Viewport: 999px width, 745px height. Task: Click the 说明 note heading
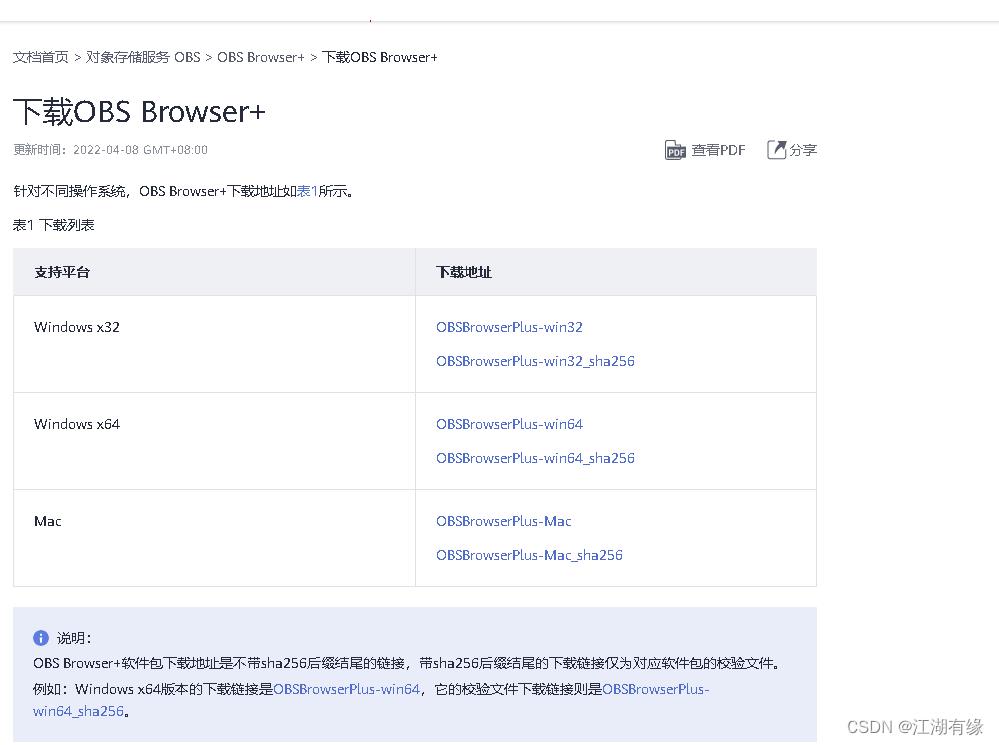pyautogui.click(x=74, y=638)
